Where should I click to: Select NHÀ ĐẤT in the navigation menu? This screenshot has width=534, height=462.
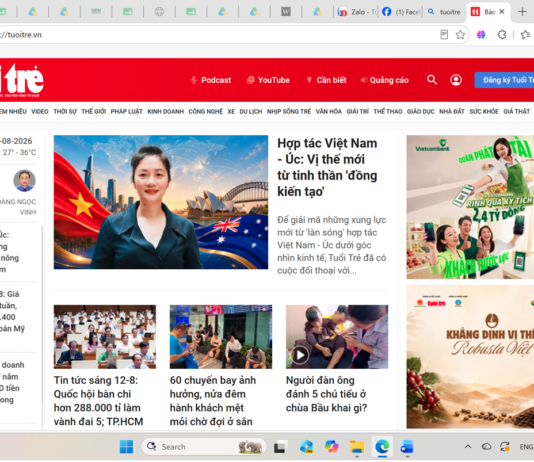point(452,111)
